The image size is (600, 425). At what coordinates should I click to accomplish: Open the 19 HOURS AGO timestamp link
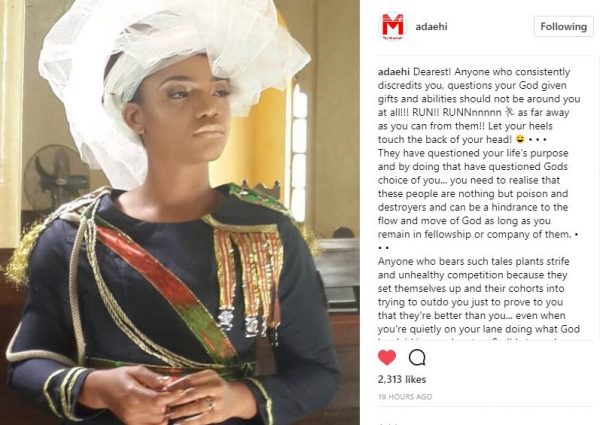405,397
